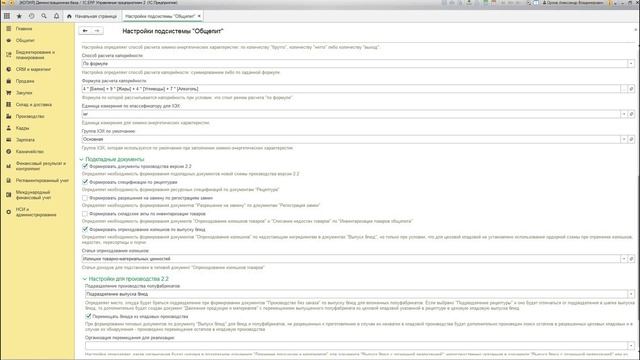This screenshot has width=640, height=360.
Task: Open Favorites star icon
Action: point(19,16)
